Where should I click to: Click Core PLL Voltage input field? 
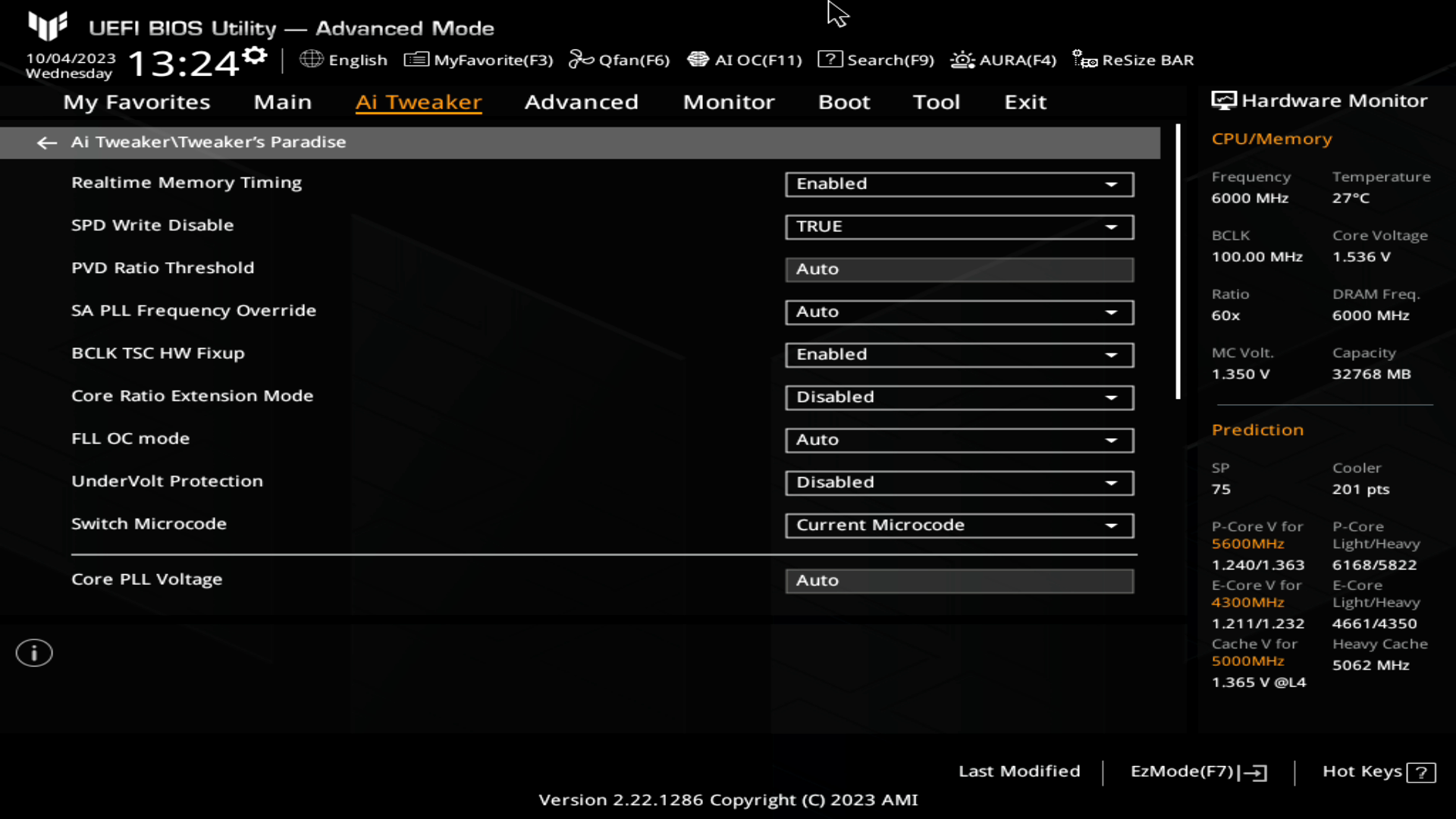point(958,580)
